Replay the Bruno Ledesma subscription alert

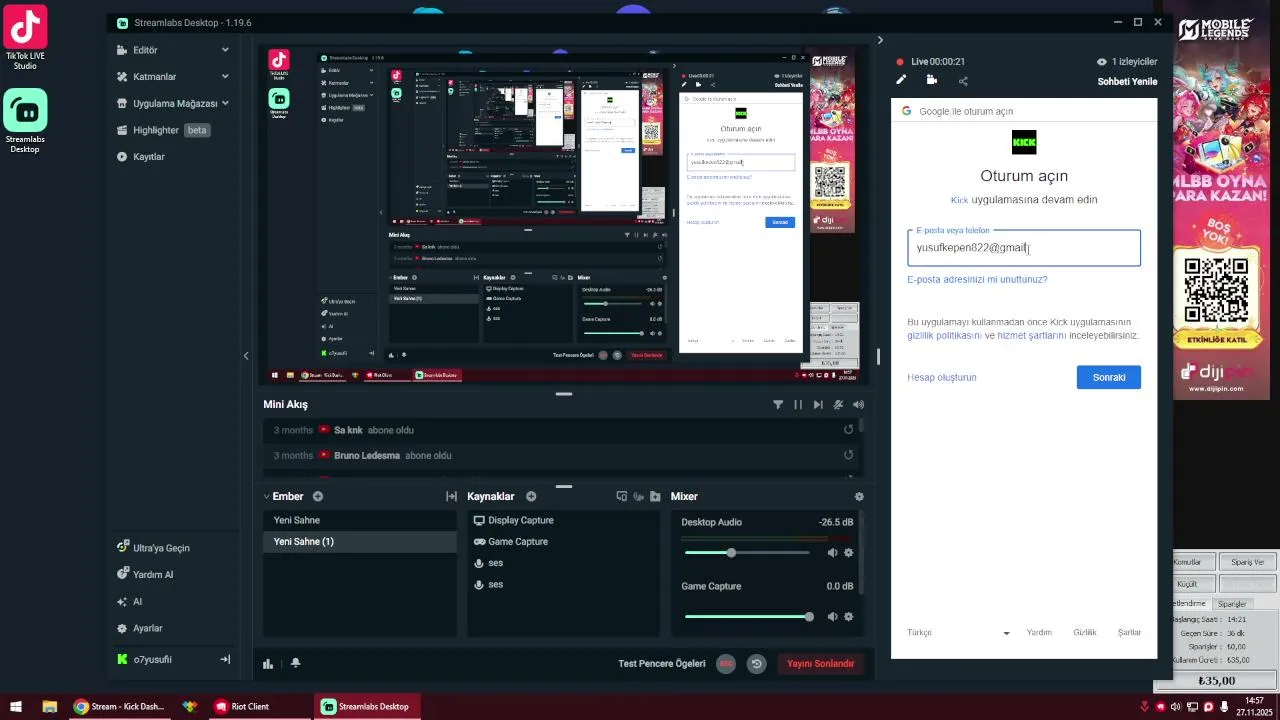[x=848, y=455]
